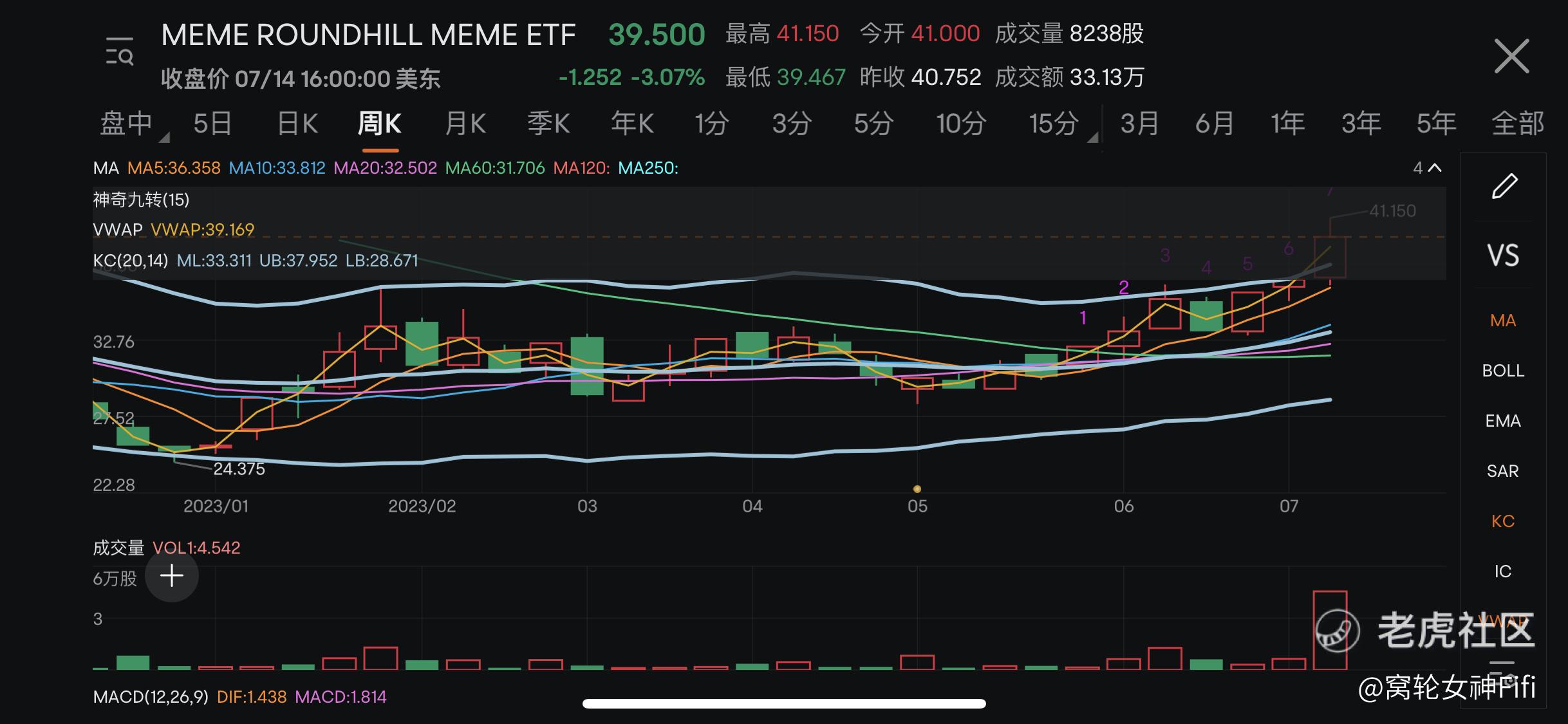Add indicator with the plus button

[x=171, y=576]
